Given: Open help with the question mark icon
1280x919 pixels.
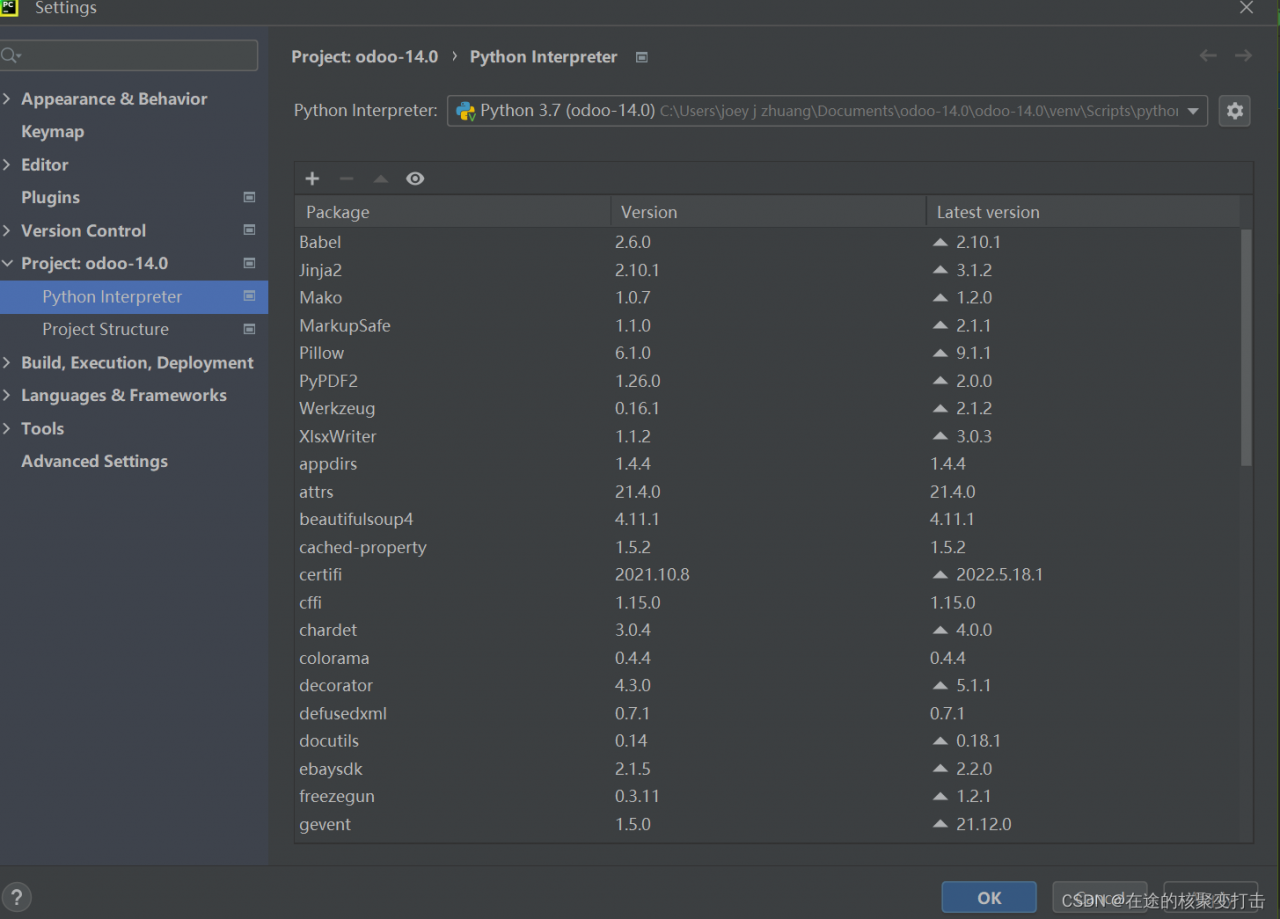Looking at the screenshot, I should pos(16,897).
